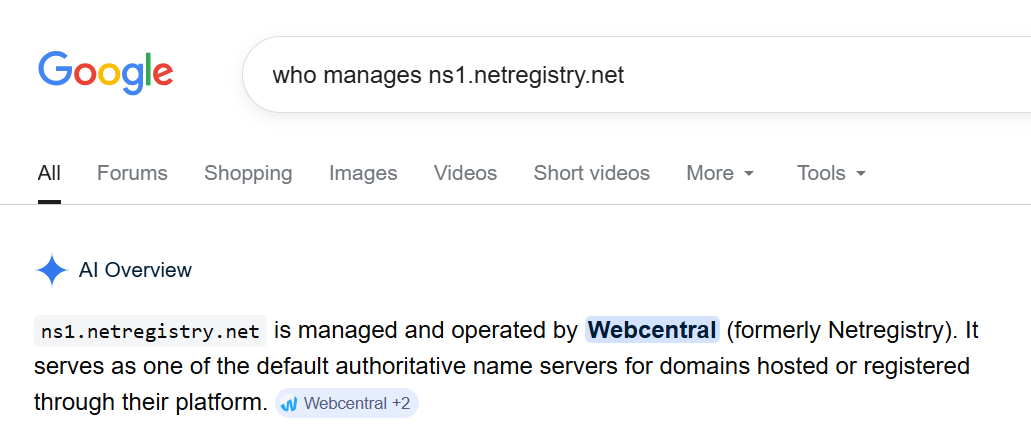
Task: Click the +2 count in sources chip
Action: (401, 404)
